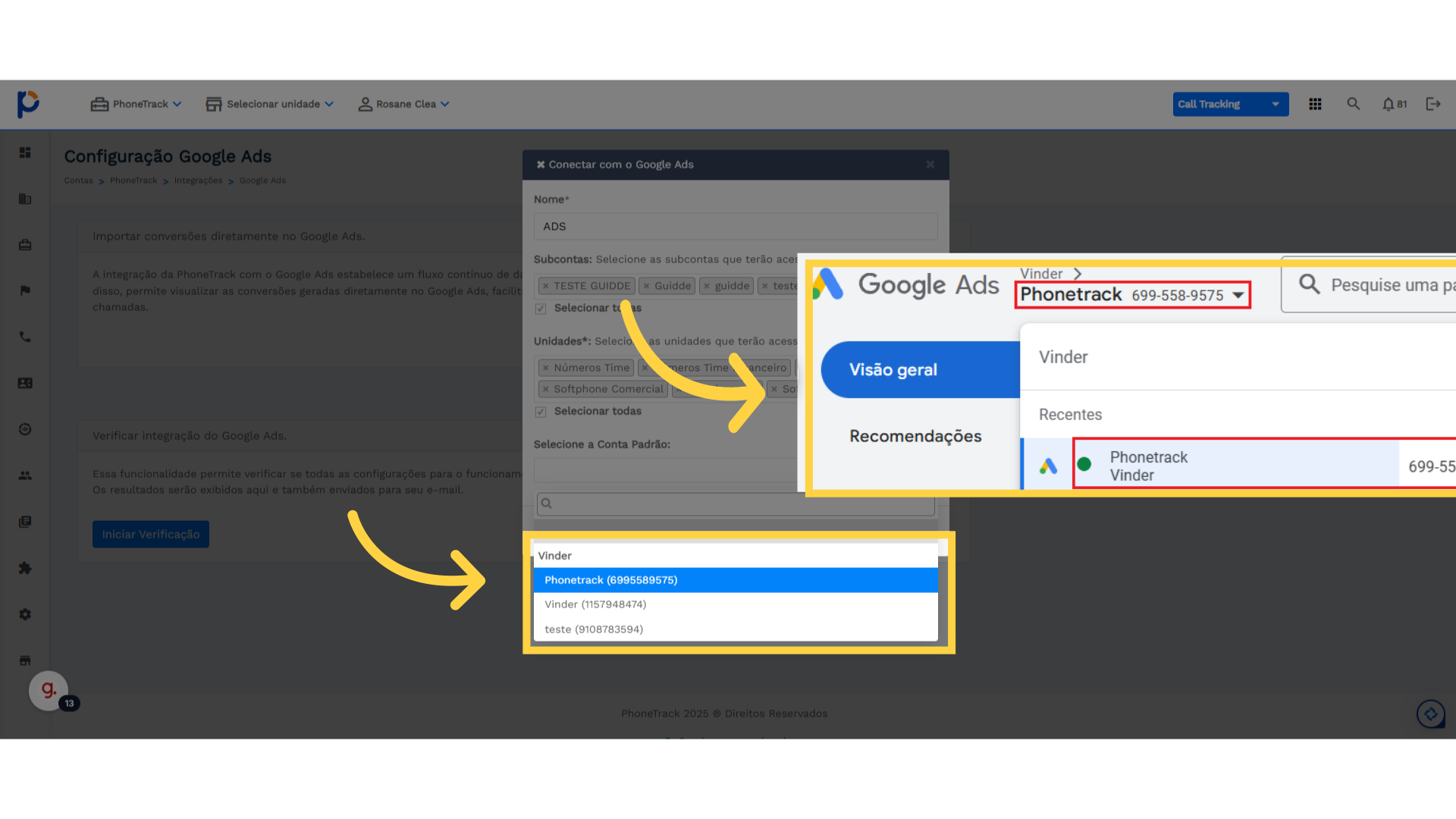Select teste (9108783594) option

(x=736, y=629)
